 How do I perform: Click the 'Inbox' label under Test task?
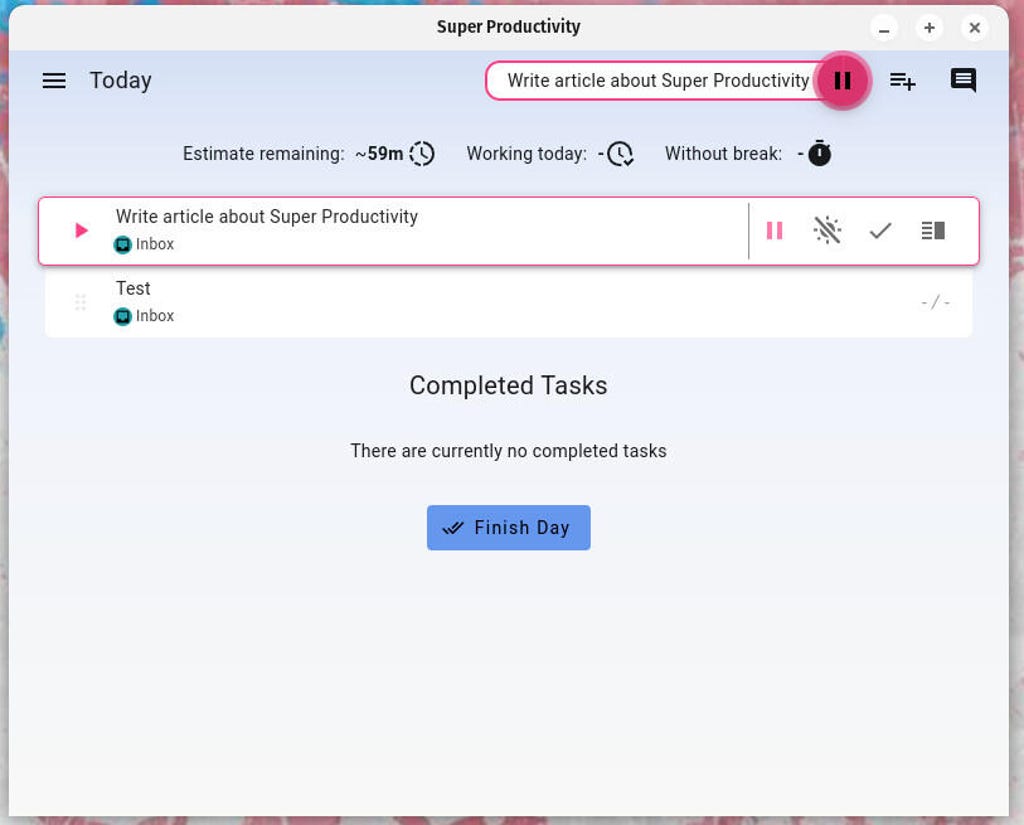(x=155, y=316)
